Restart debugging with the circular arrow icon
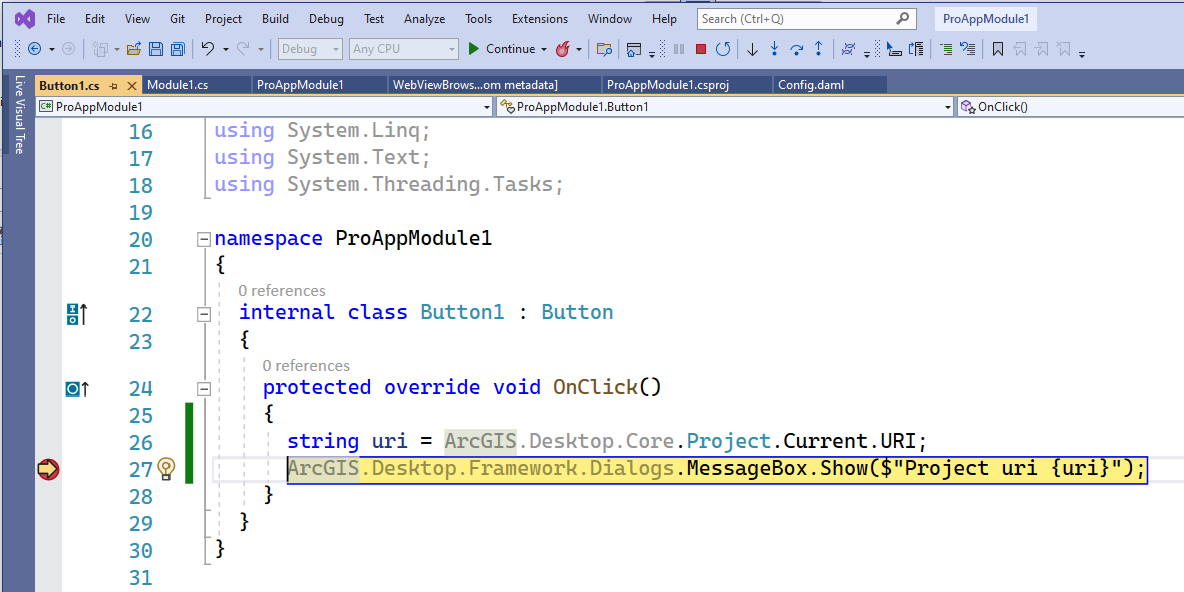1184x592 pixels. point(722,47)
